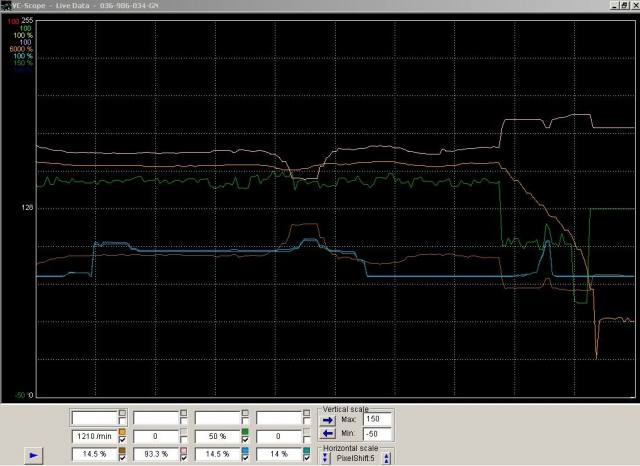Click the play arrow button at bottom left
640x466 pixels.
pos(35,454)
